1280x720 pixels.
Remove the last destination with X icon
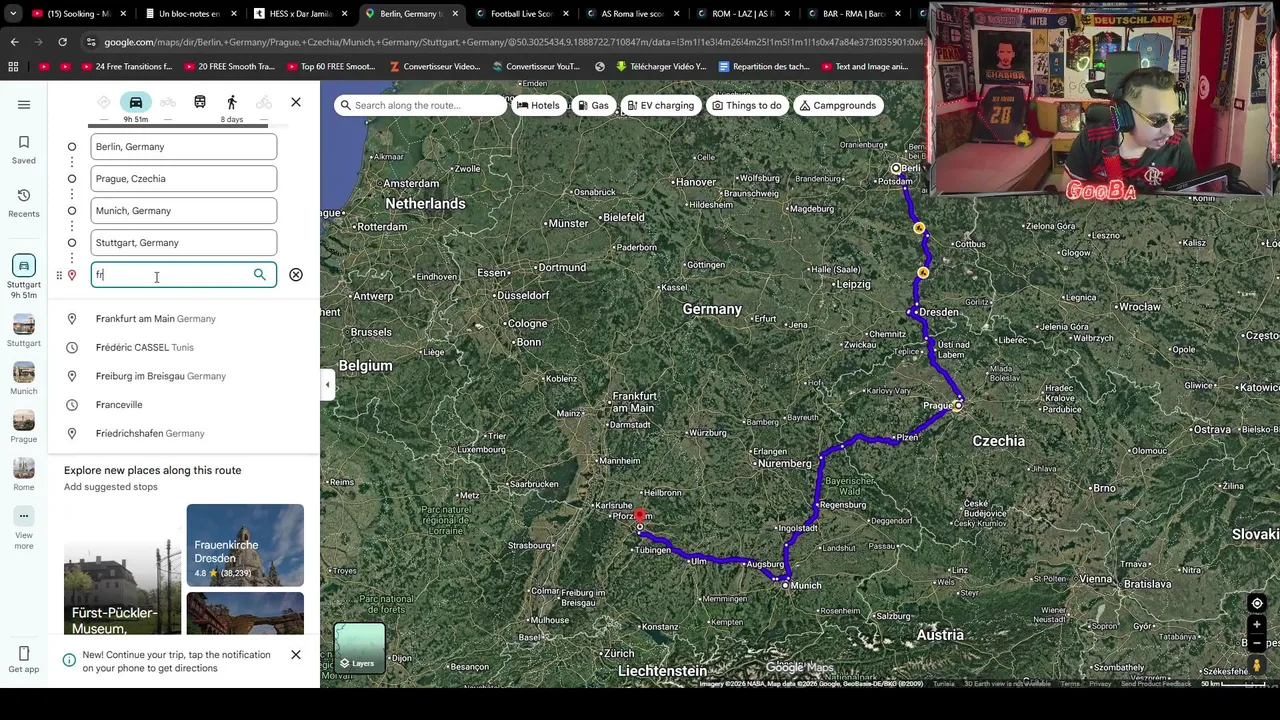(296, 275)
